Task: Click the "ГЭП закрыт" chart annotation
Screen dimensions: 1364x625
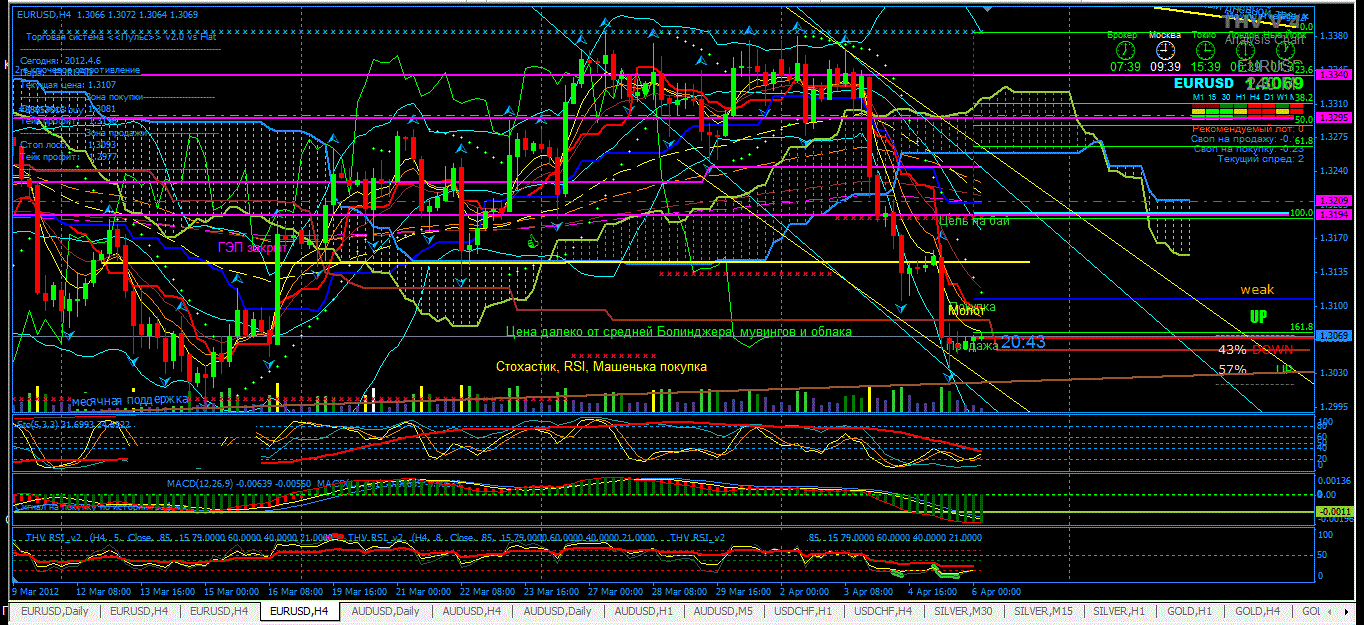Action: [x=252, y=246]
